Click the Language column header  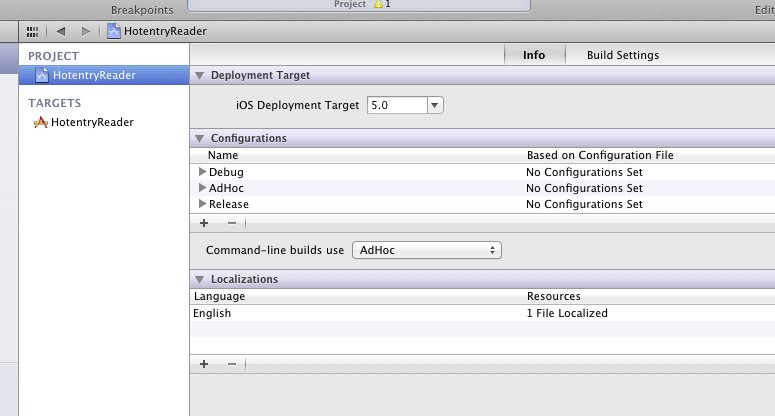click(219, 296)
